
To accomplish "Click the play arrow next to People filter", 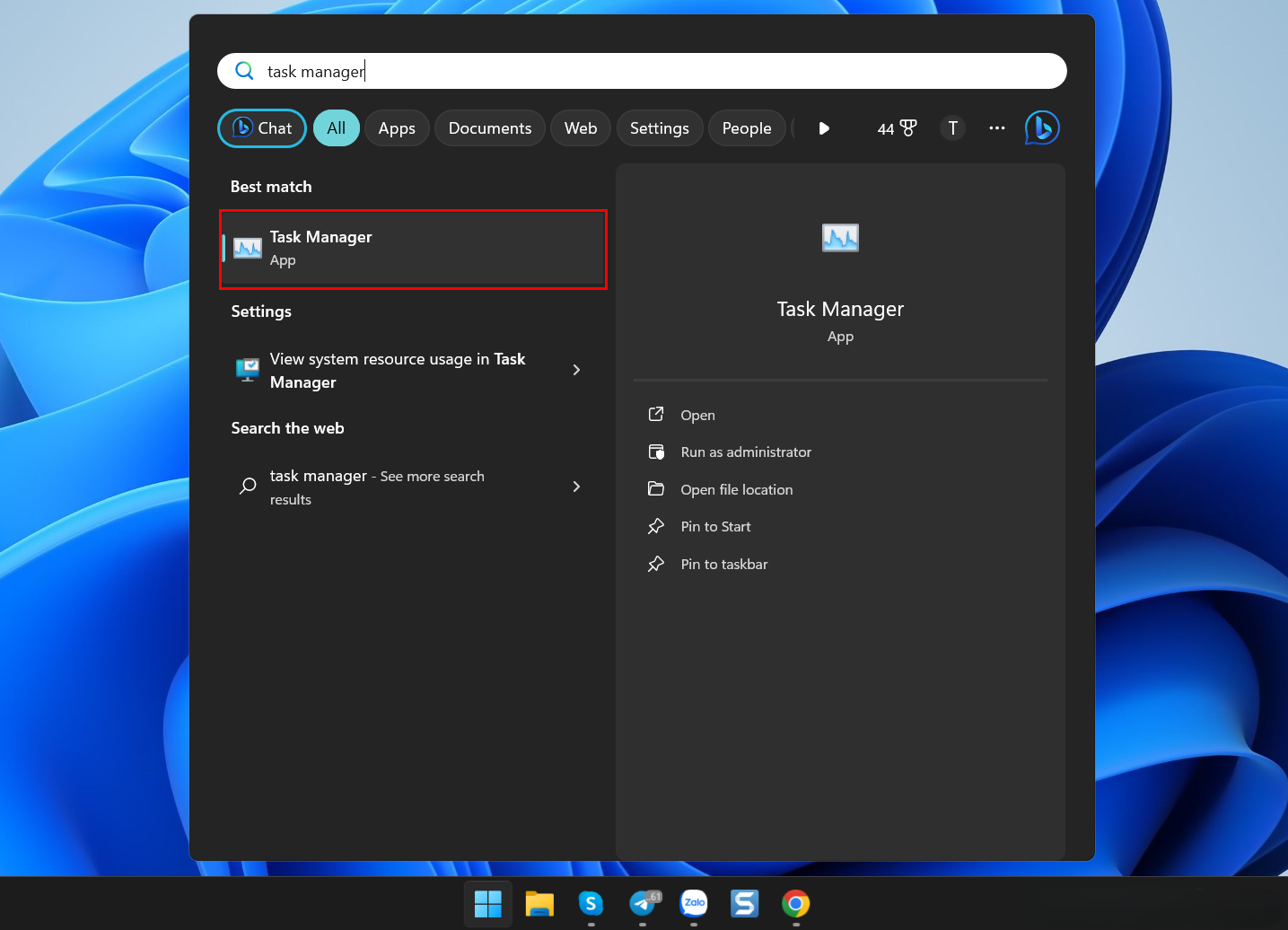I will (823, 127).
